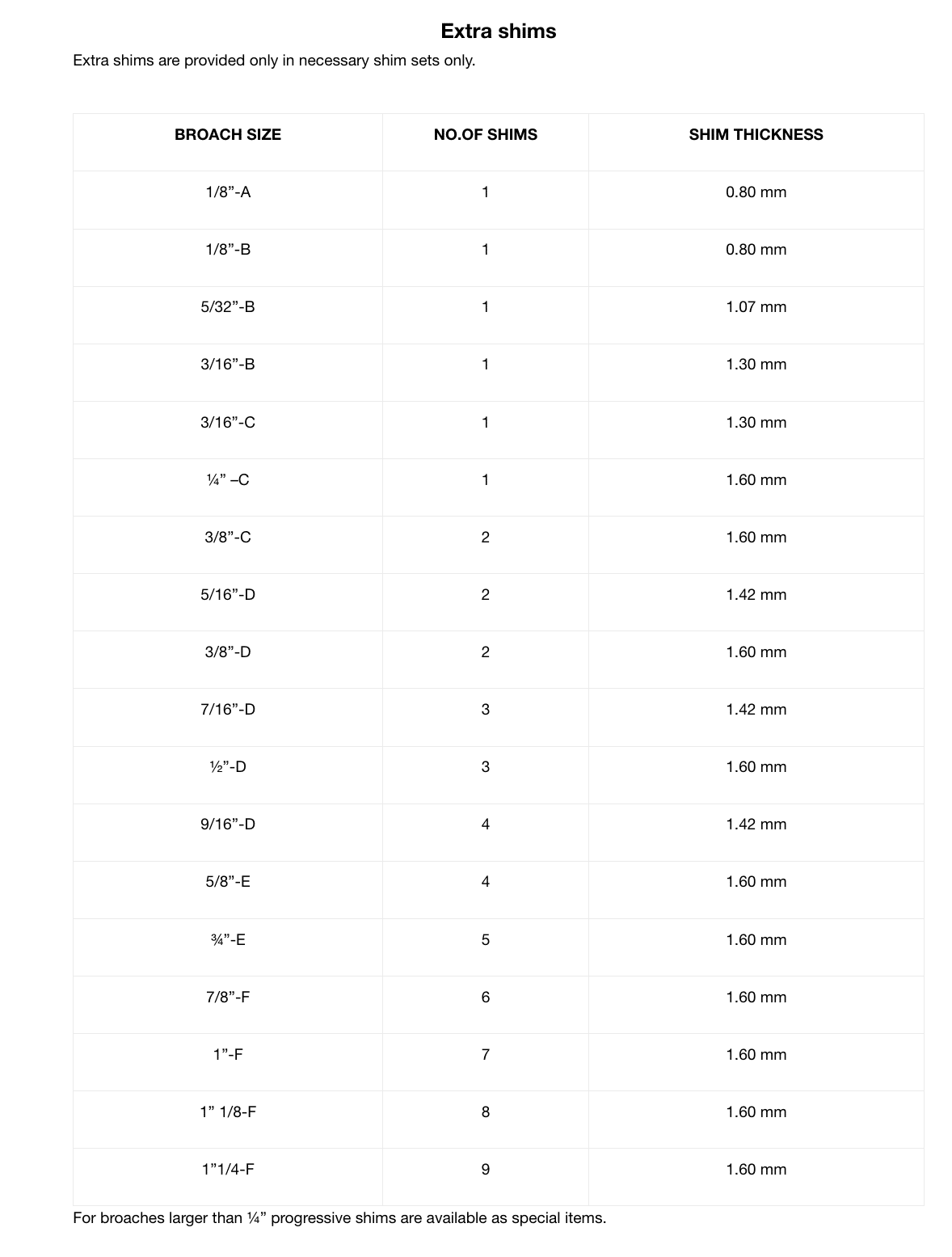The width and height of the screenshot is (952, 1257).
Task: Select the SHIM THICKNESS column header
Action: point(756,134)
